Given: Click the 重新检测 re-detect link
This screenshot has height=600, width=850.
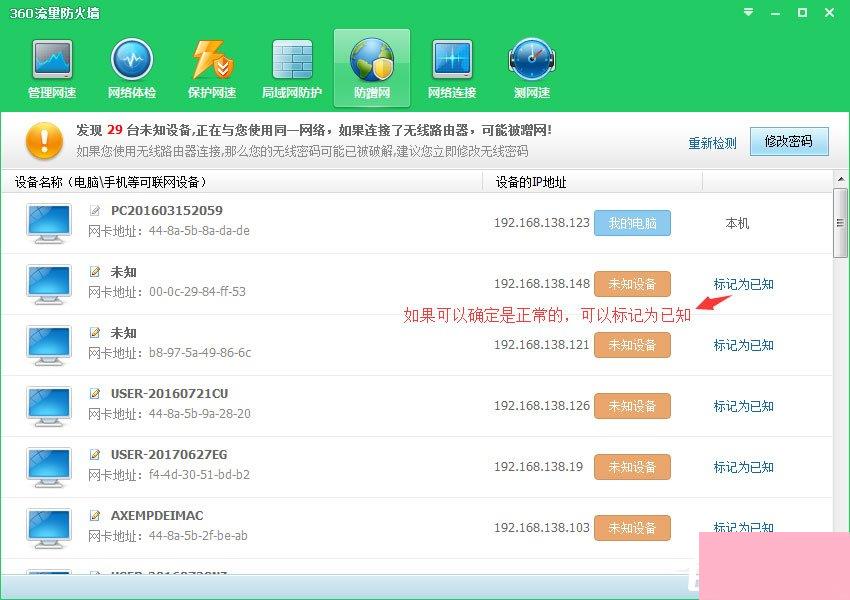Looking at the screenshot, I should click(712, 143).
